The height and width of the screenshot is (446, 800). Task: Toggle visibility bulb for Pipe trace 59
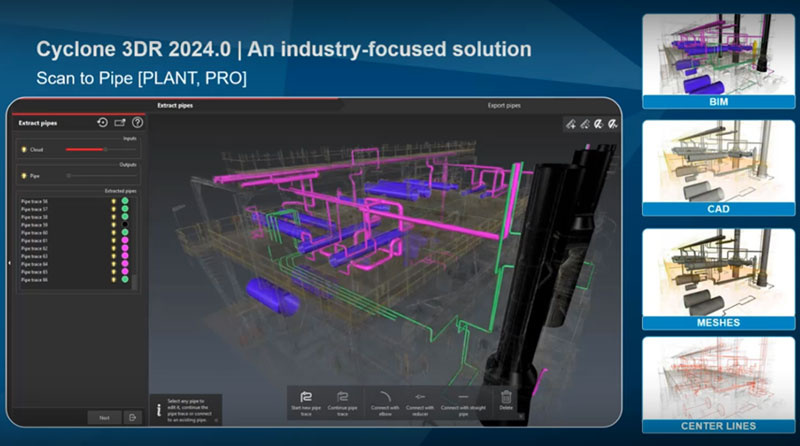(114, 225)
